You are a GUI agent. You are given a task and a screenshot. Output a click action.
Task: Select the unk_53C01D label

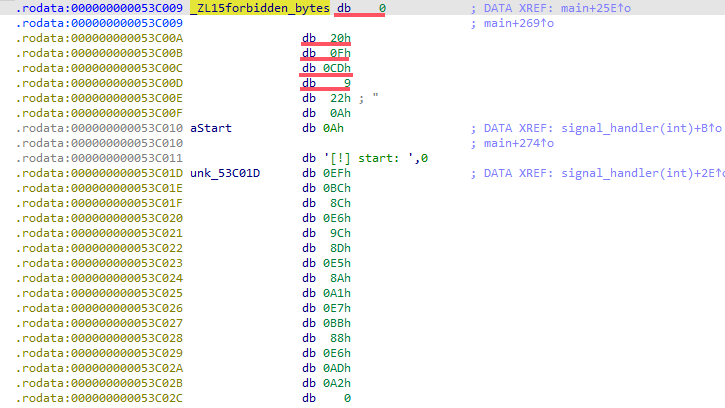227,173
